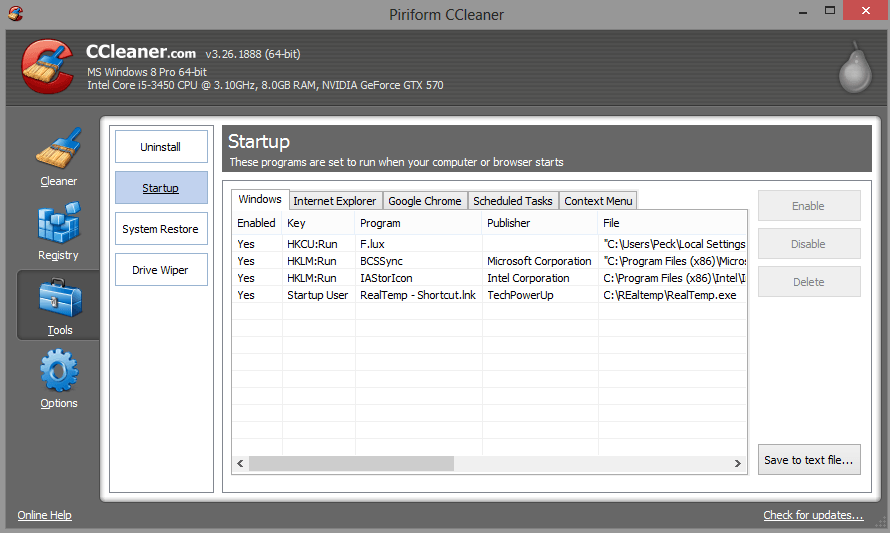Open the System Restore tool
Viewport: 890px width, 533px height.
click(161, 229)
